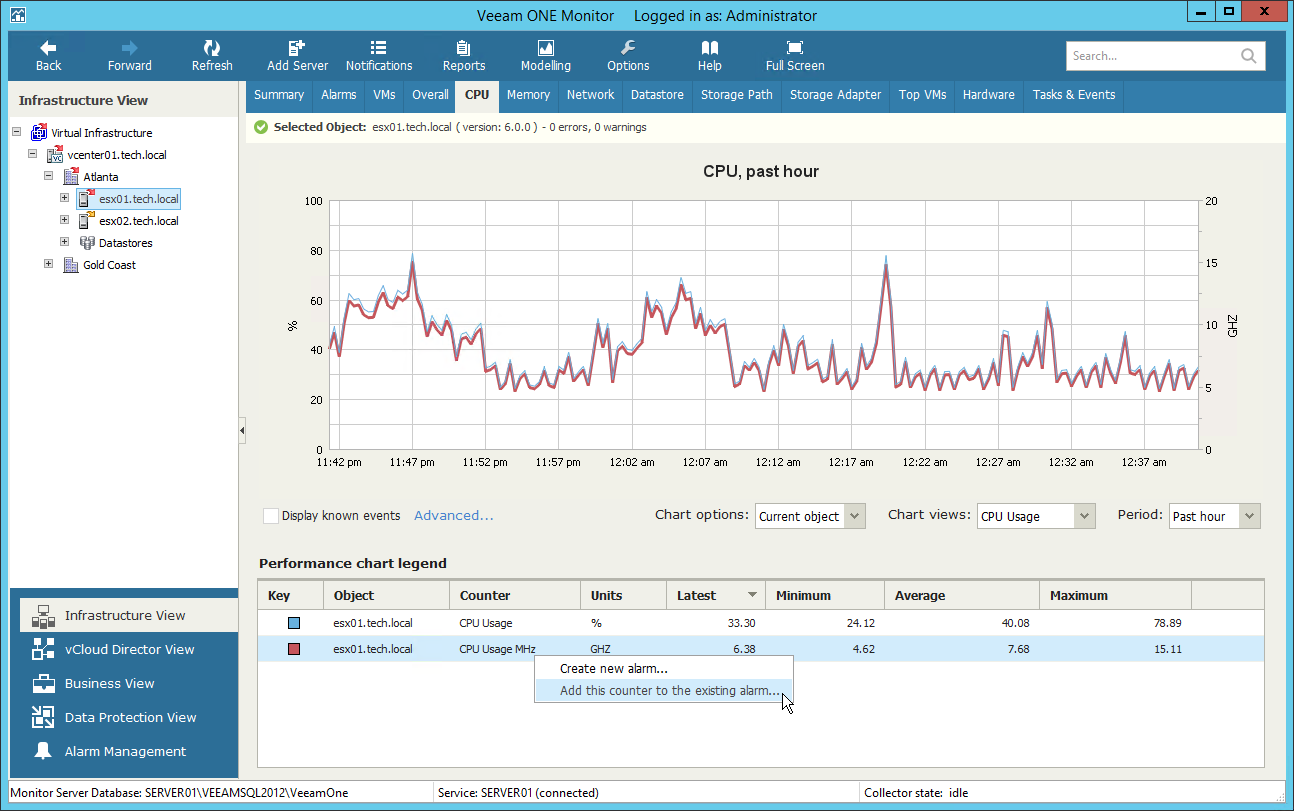Open the Chart views dropdown
The image size is (1294, 811).
(x=1037, y=516)
